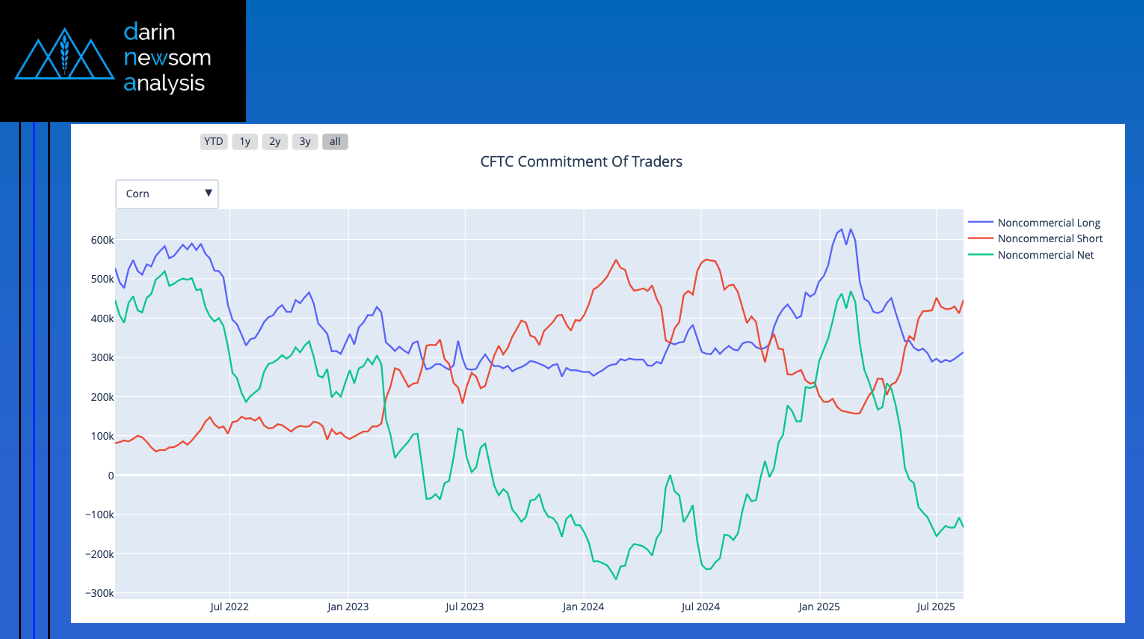Click the blue line swatch in legend
Screen dimensions: 1144x639
(x=980, y=223)
